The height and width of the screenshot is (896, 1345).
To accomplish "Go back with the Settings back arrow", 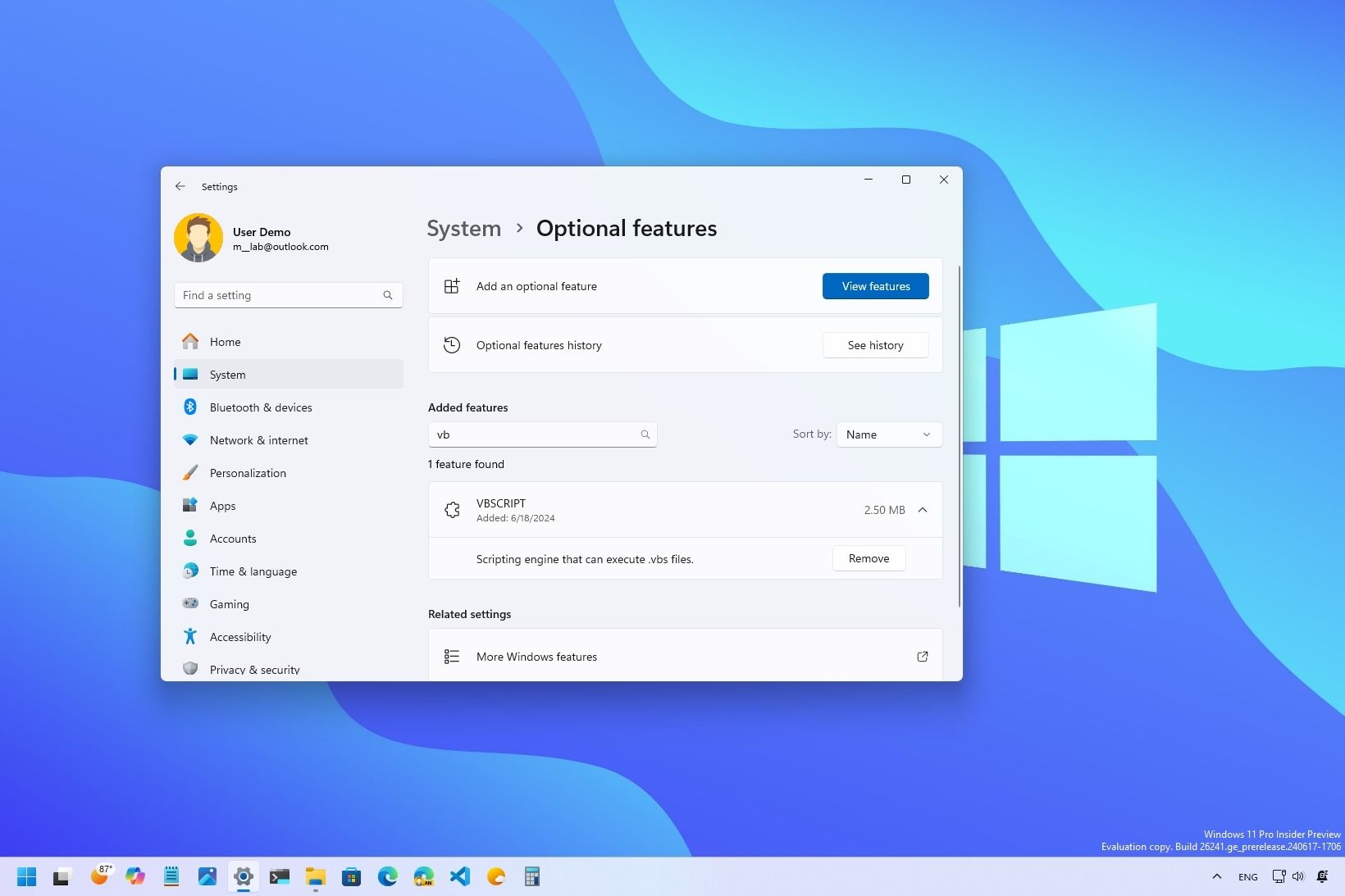I will click(x=180, y=186).
